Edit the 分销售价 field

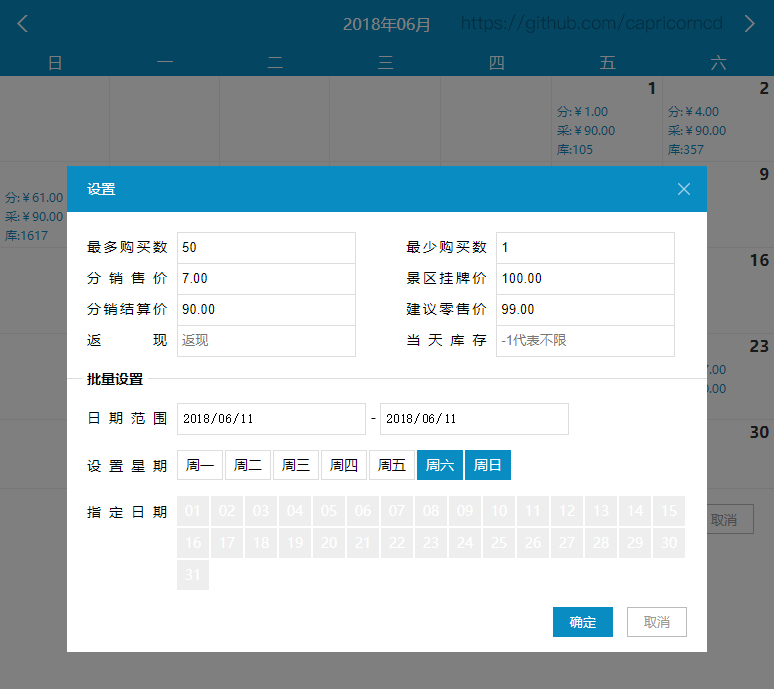(266, 279)
